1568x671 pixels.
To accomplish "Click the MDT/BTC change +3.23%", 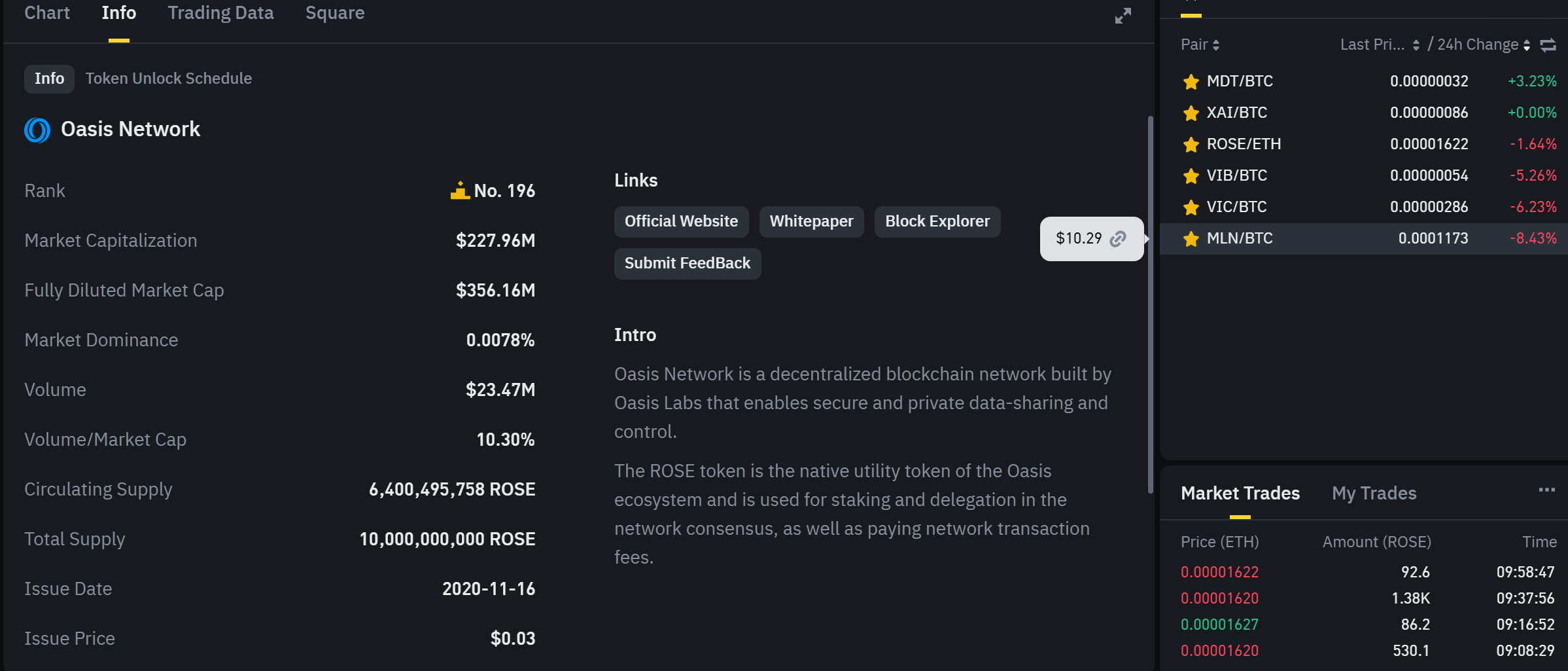I will tap(1532, 81).
